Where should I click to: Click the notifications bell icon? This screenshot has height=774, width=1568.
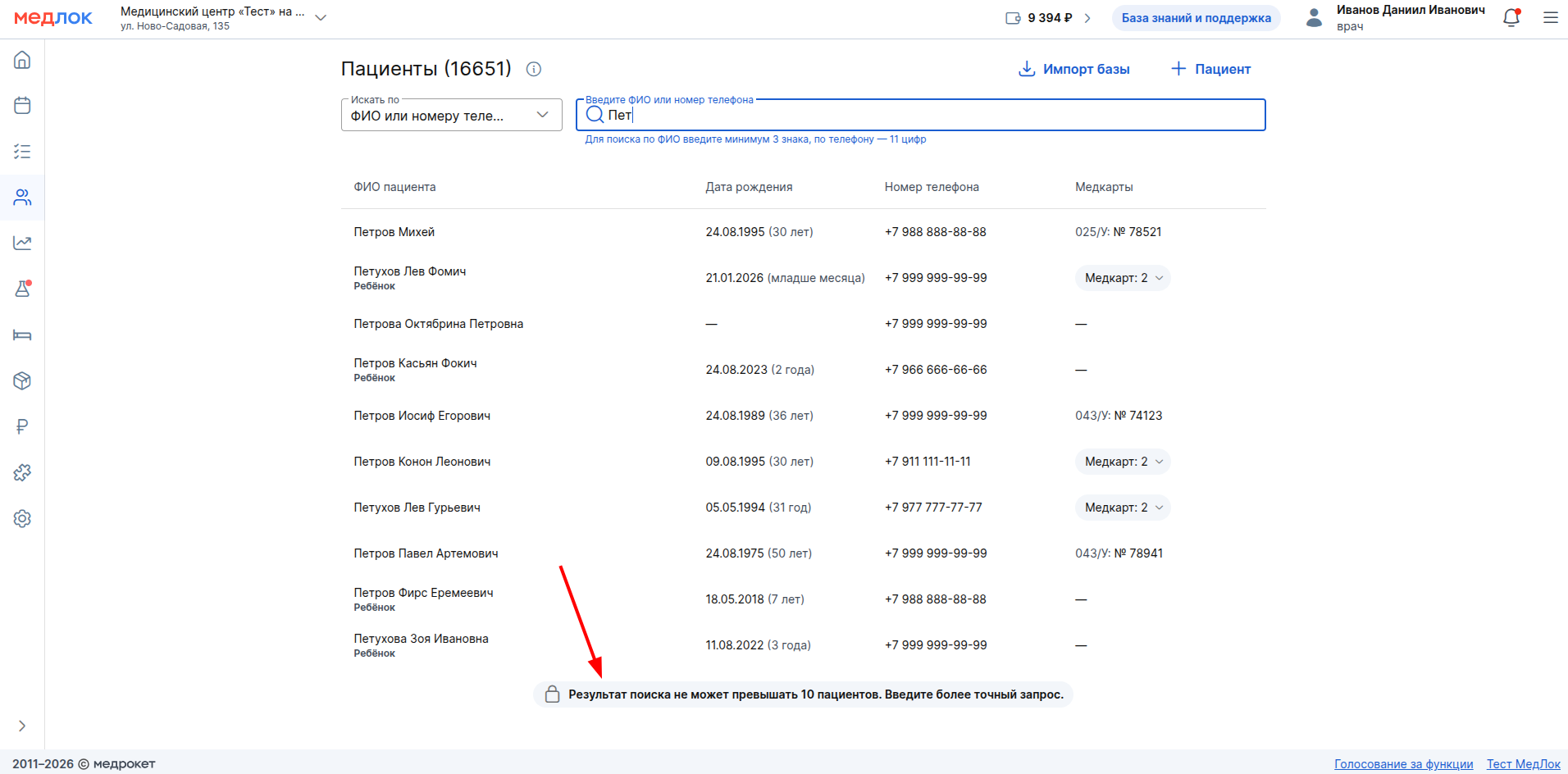pos(1511,18)
